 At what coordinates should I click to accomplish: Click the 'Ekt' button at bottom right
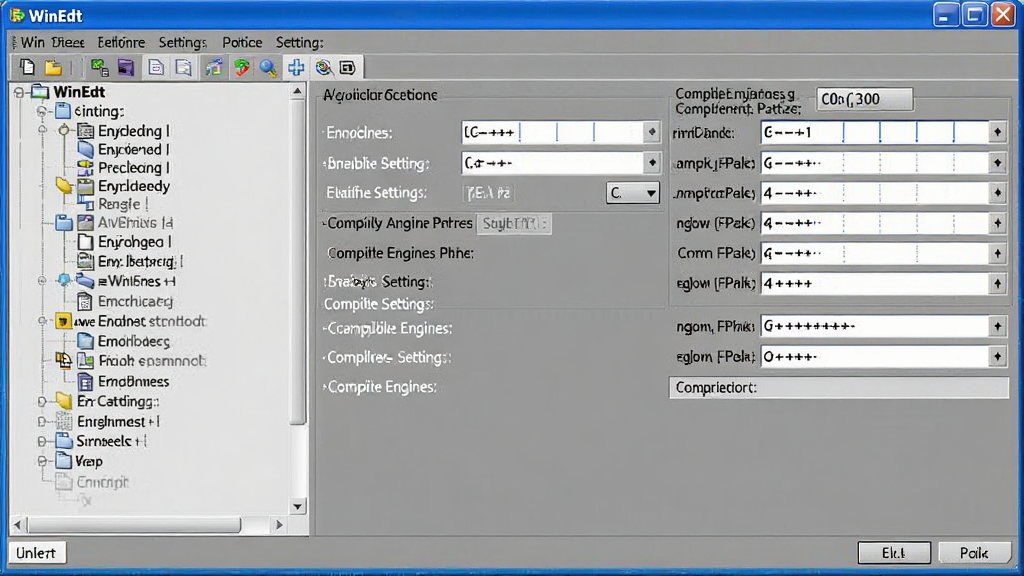[x=894, y=553]
